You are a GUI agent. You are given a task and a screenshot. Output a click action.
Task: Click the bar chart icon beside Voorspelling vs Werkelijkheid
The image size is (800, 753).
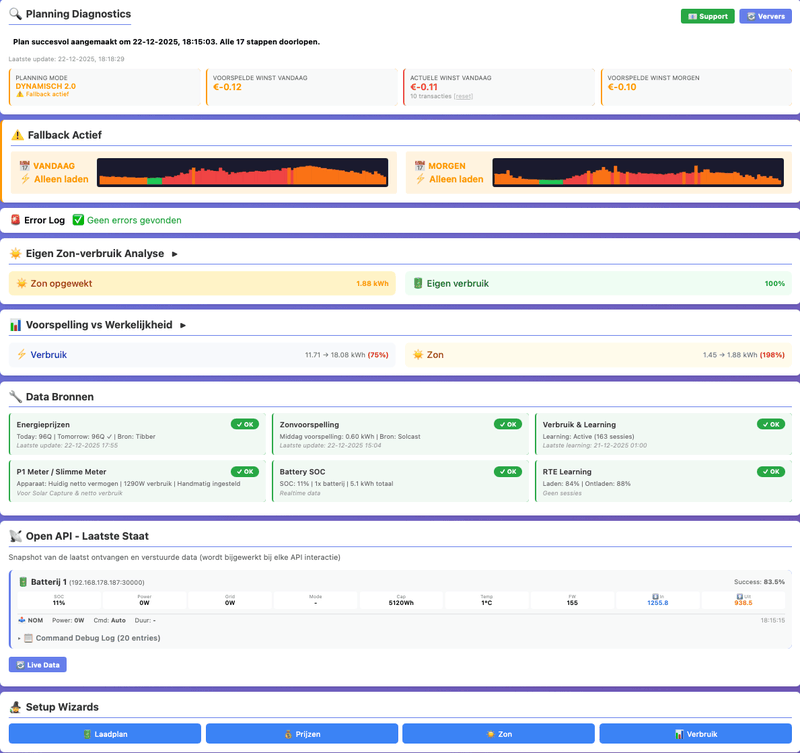[x=15, y=325]
